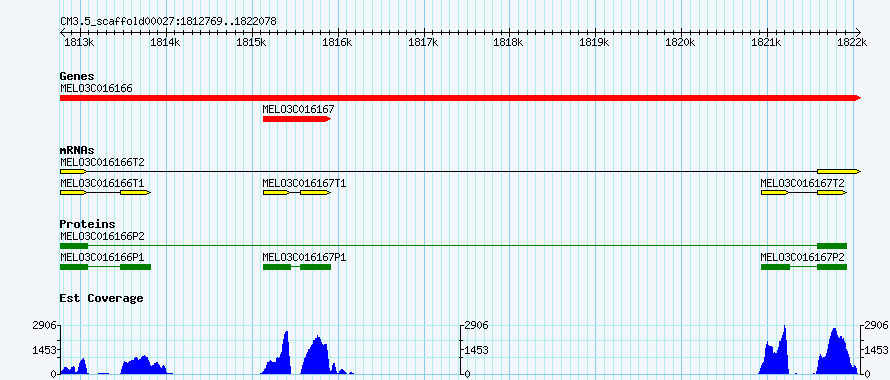Select the second green segment of MEL03C016166P1

pos(136,267)
